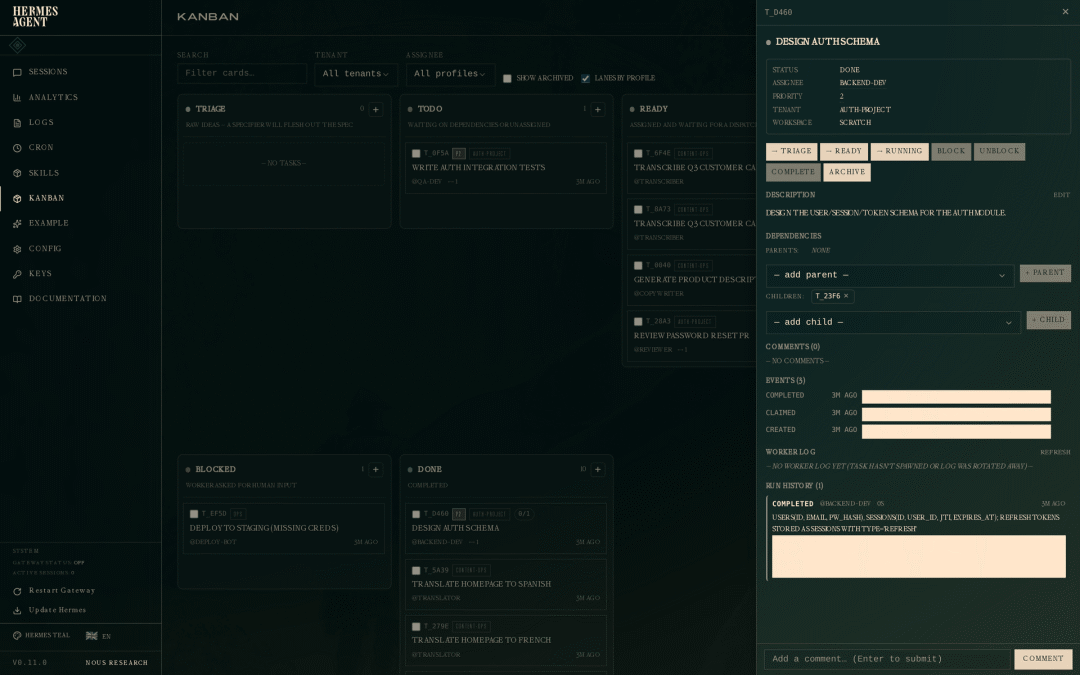Move task to Triage
This screenshot has height=675, width=1080.
click(x=791, y=152)
